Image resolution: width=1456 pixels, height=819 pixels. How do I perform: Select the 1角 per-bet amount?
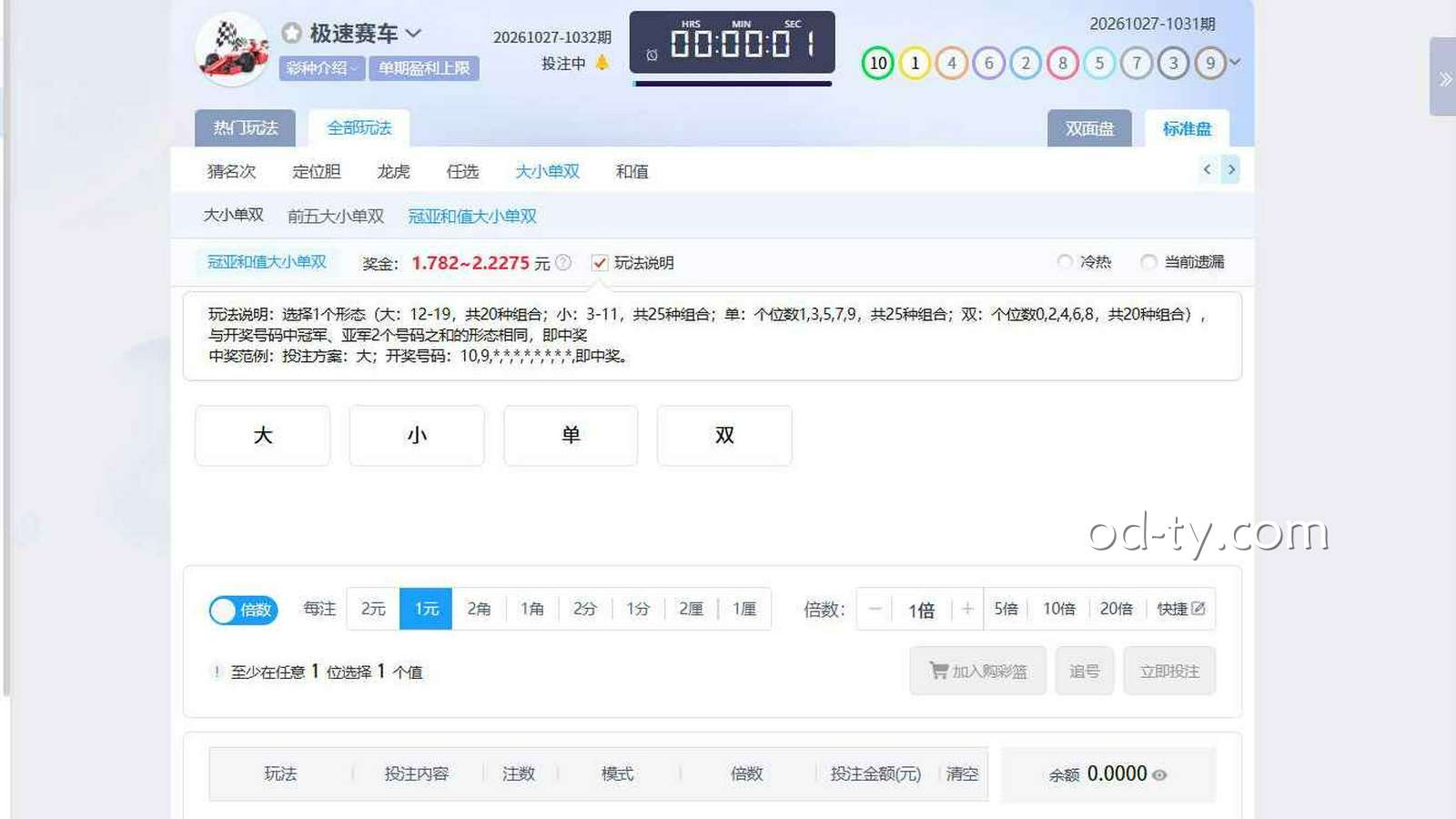click(532, 609)
